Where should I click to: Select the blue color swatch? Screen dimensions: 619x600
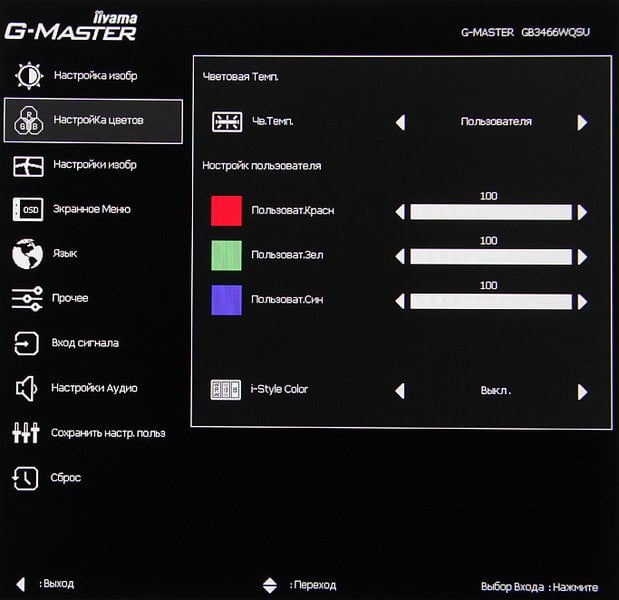(226, 300)
